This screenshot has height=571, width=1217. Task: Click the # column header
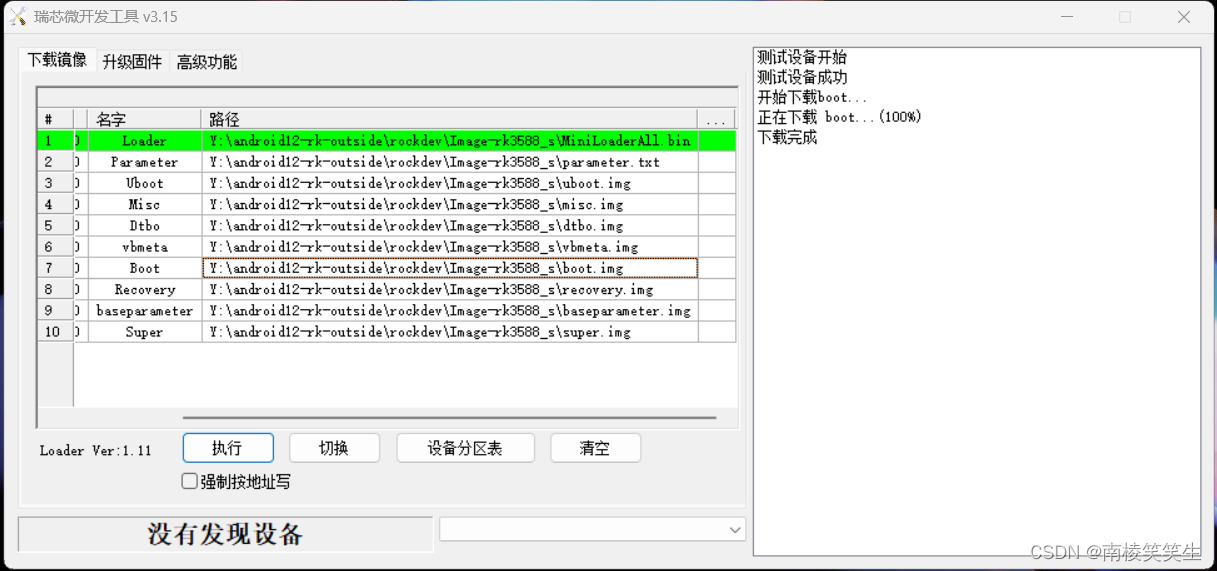(55, 120)
